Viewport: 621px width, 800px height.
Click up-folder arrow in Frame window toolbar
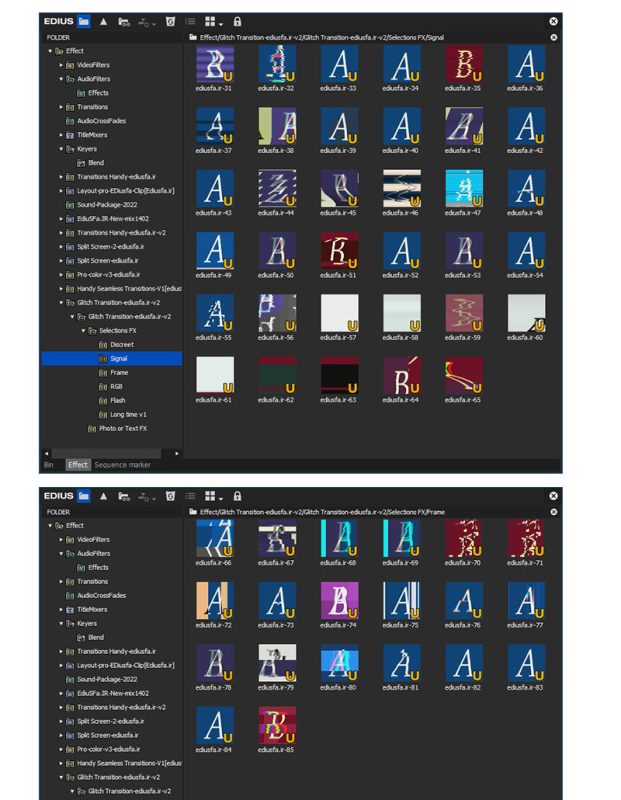104,496
